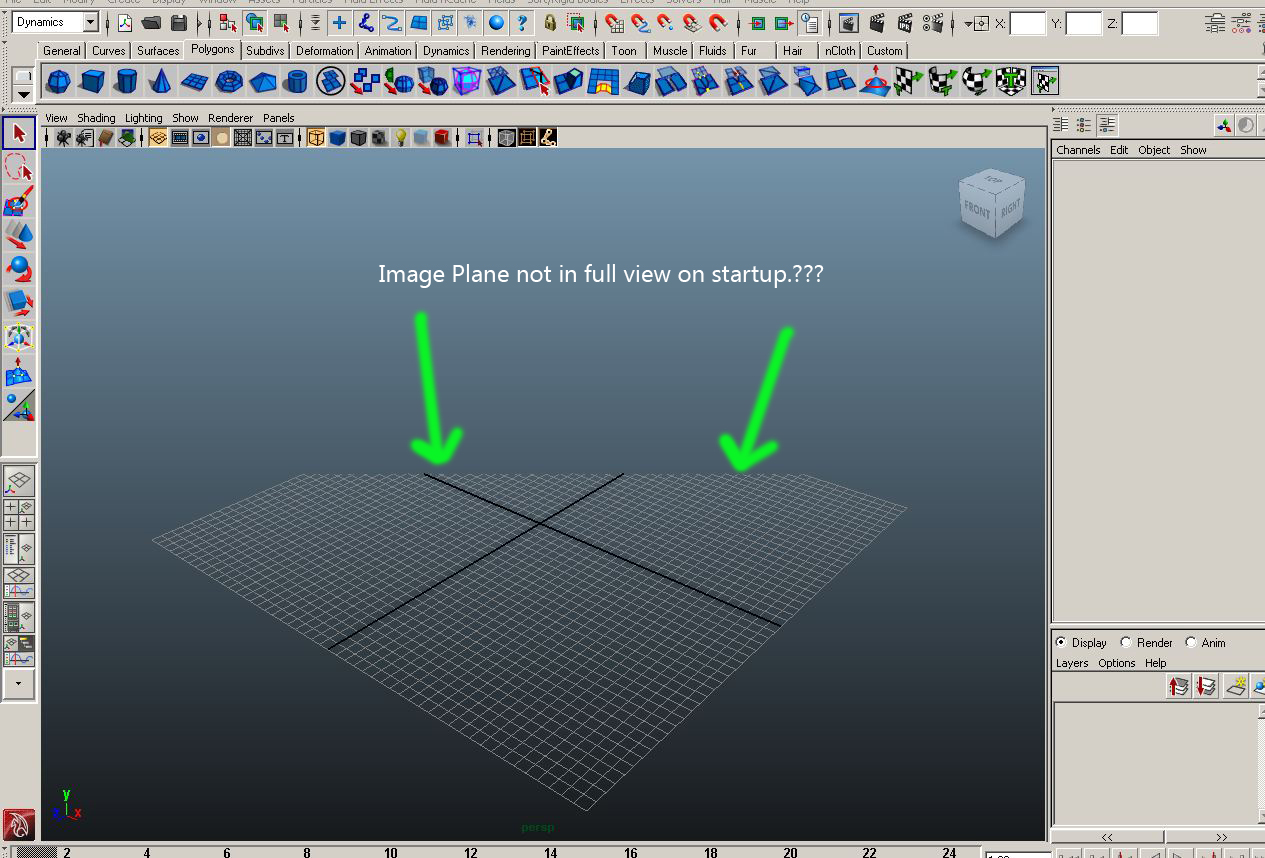Click the X coordinate input field
Screen dimensions: 1265x858
coord(1028,22)
